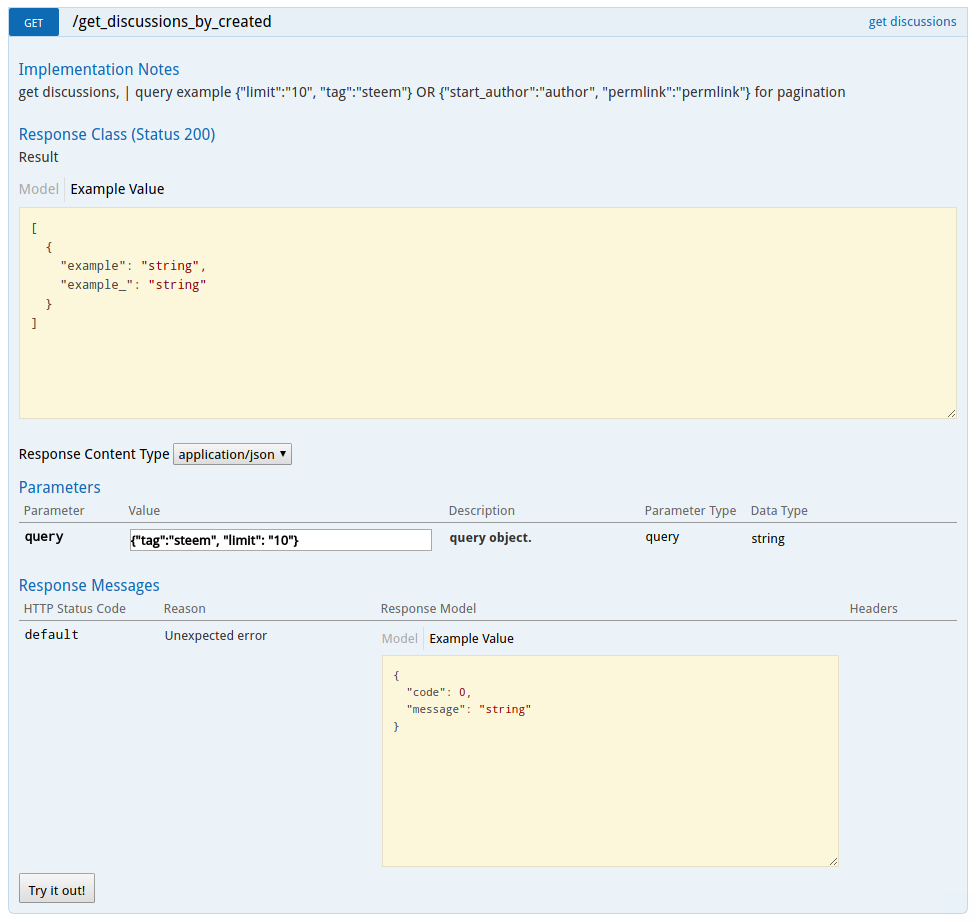Click the 'Response Content Type' label

[94, 454]
